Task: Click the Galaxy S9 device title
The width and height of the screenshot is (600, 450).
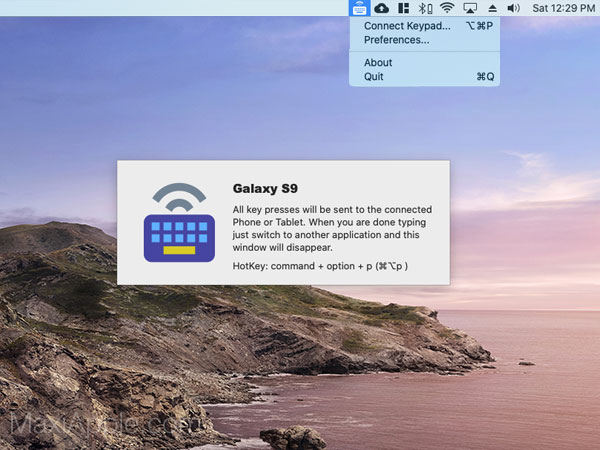Action: (x=265, y=189)
